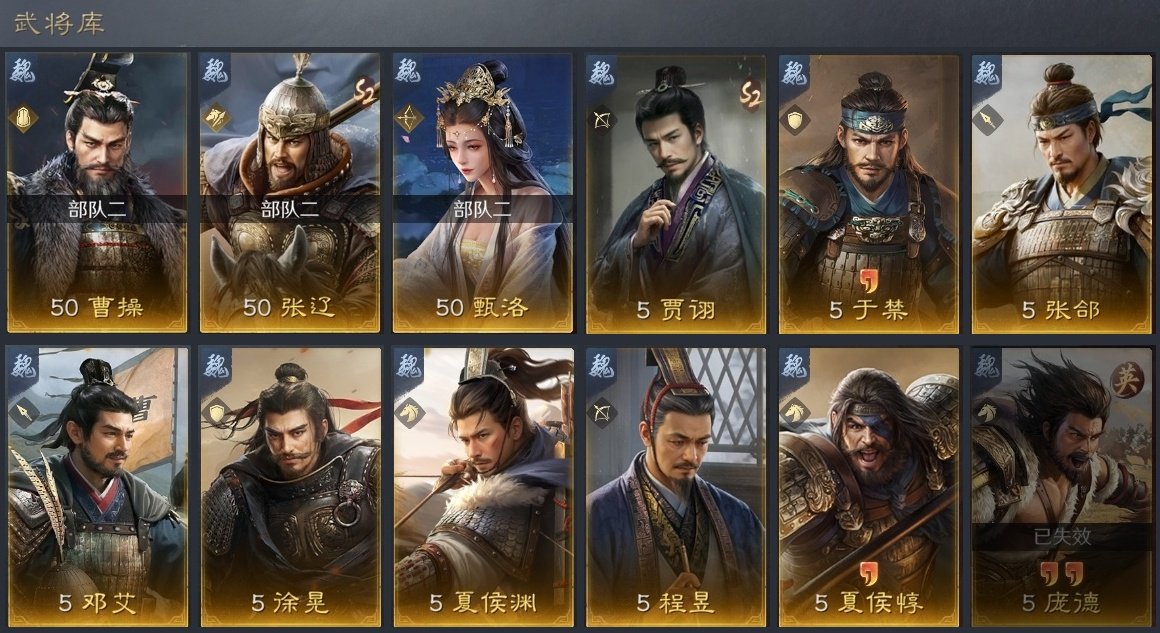Screen dimensions: 1160x633
Task: Select the 甄洛 general card
Action: [x=482, y=192]
